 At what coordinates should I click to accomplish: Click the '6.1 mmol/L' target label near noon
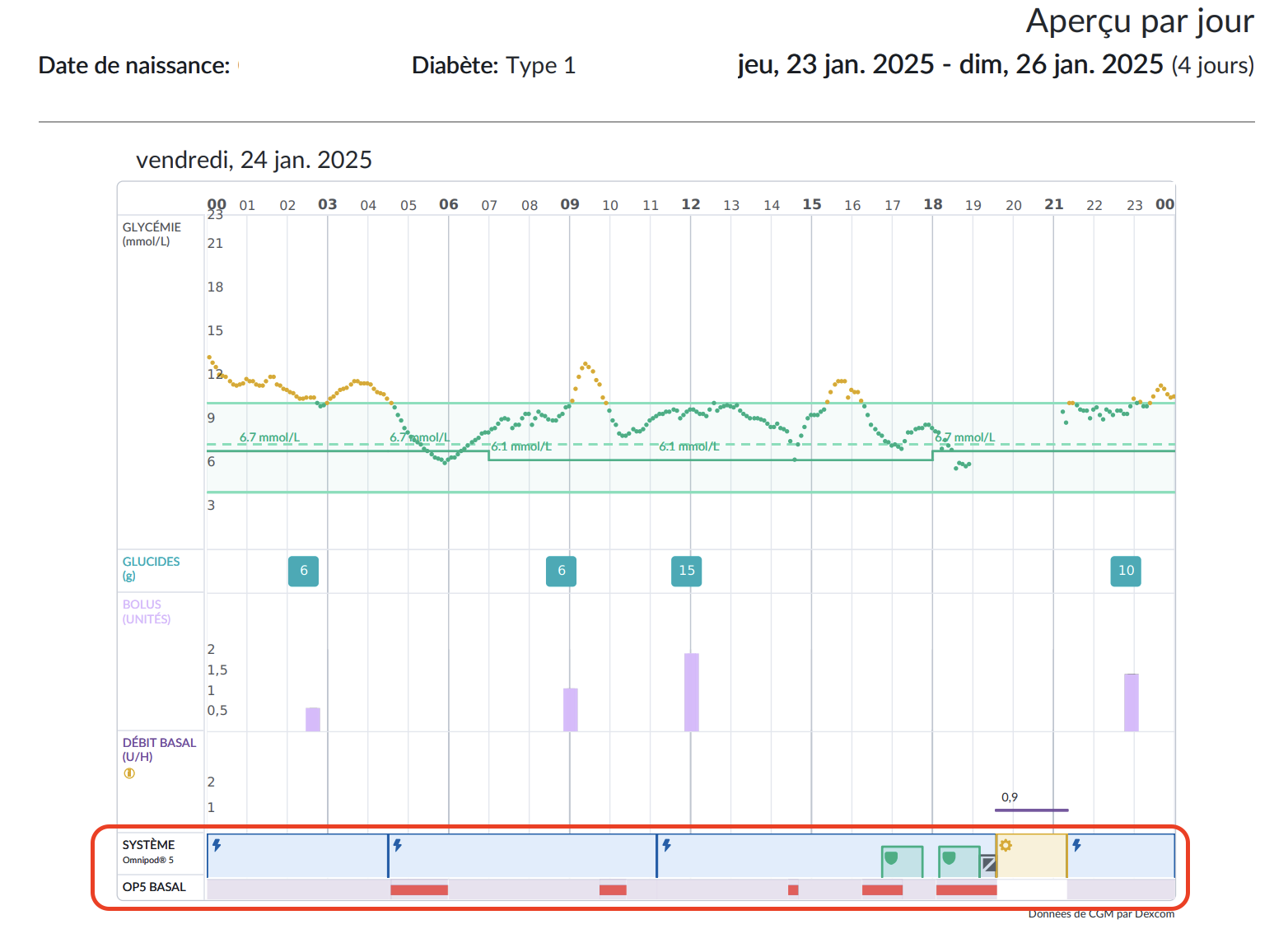689,446
